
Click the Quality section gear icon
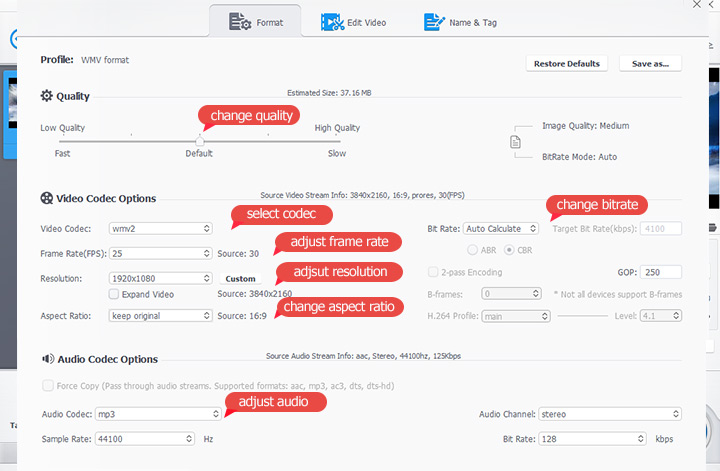coord(46,96)
